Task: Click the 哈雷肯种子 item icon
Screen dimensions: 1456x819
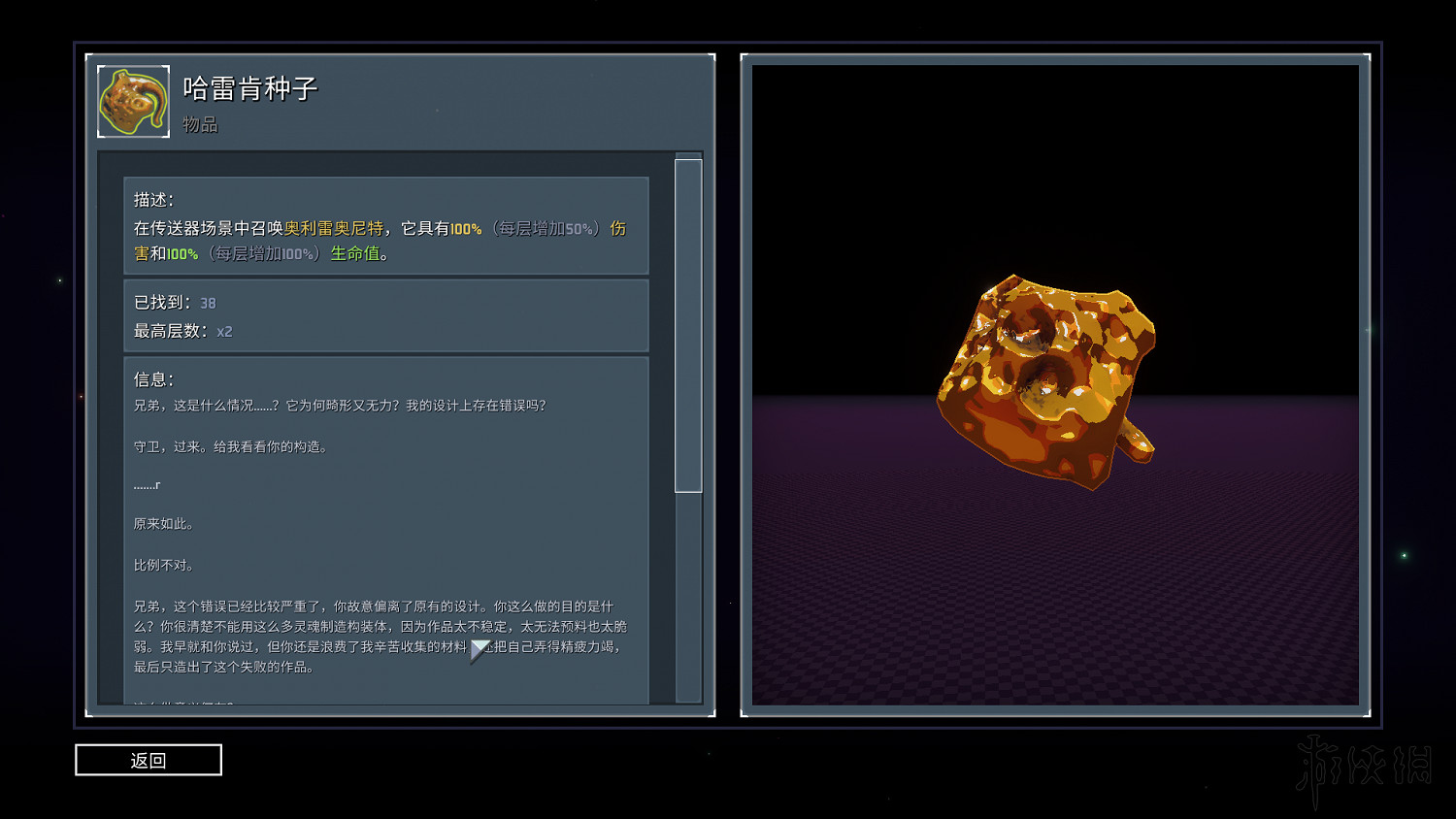Action: point(134,102)
